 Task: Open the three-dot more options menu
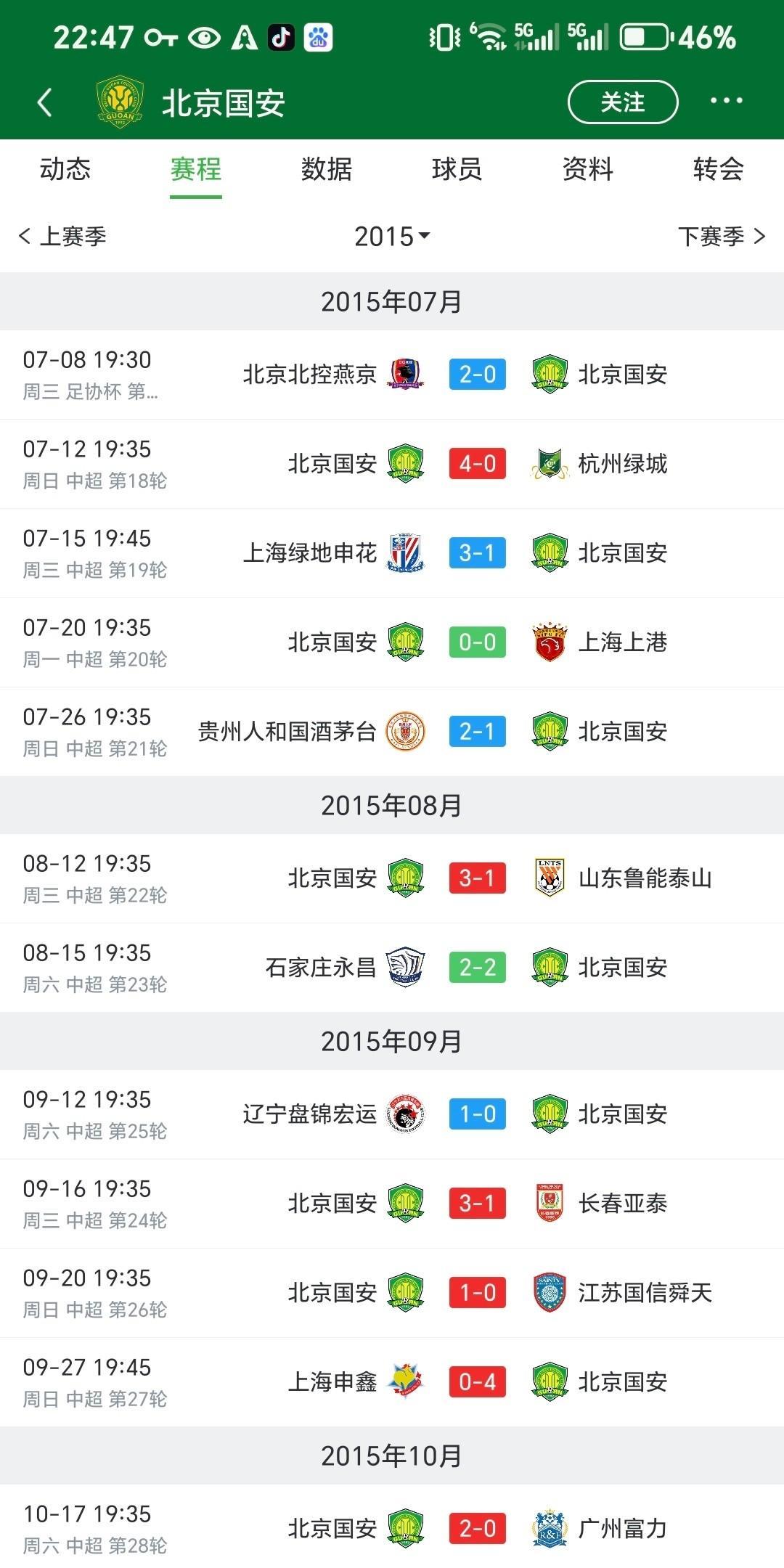click(726, 101)
